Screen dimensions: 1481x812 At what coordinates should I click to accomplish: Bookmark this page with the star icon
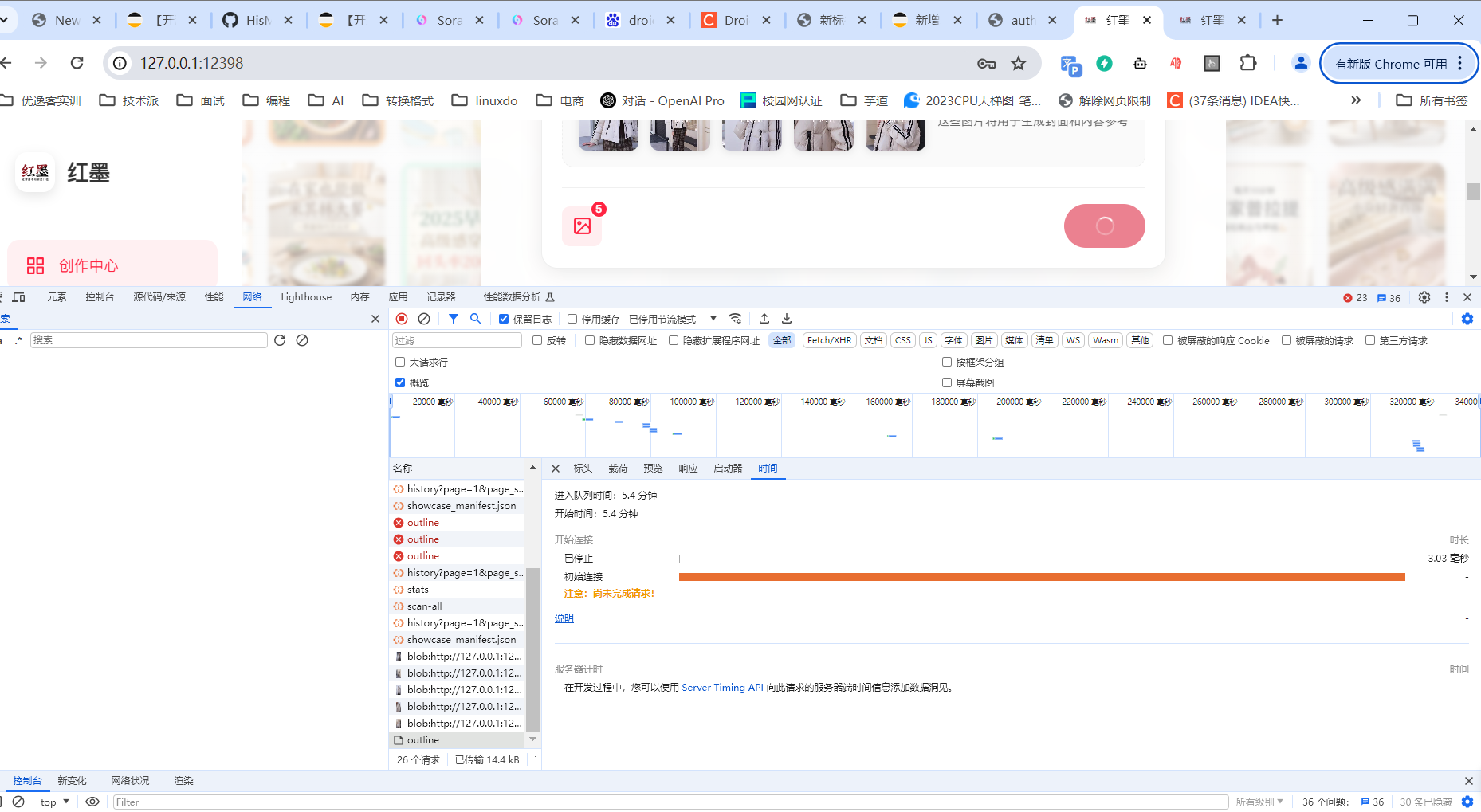(x=1019, y=64)
